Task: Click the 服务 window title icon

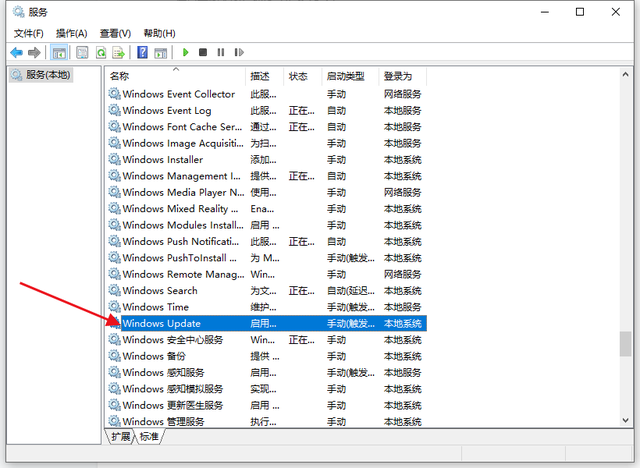Action: tap(18, 12)
